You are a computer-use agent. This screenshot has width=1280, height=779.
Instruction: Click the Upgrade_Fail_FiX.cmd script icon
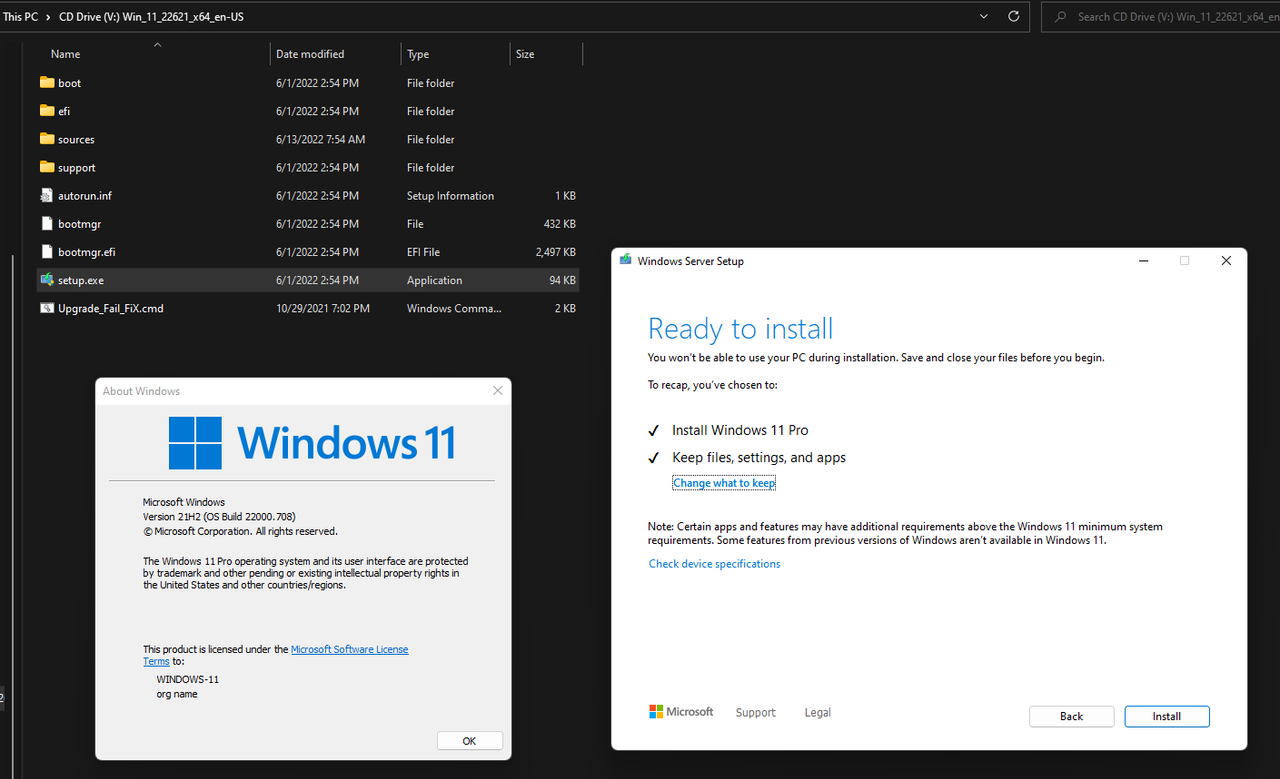pyautogui.click(x=46, y=308)
